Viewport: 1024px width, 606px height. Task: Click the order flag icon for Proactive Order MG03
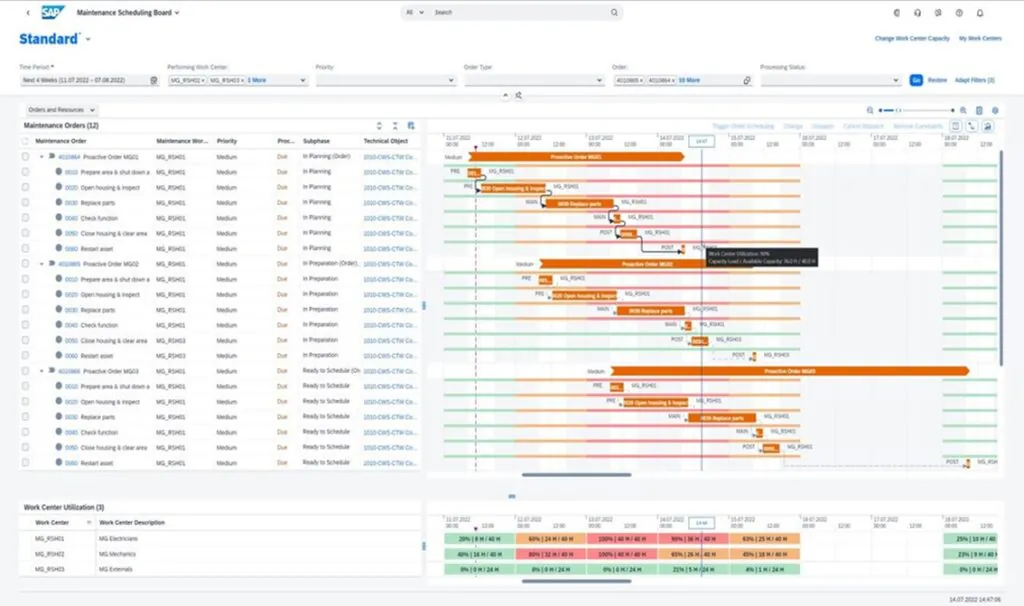(x=52, y=371)
